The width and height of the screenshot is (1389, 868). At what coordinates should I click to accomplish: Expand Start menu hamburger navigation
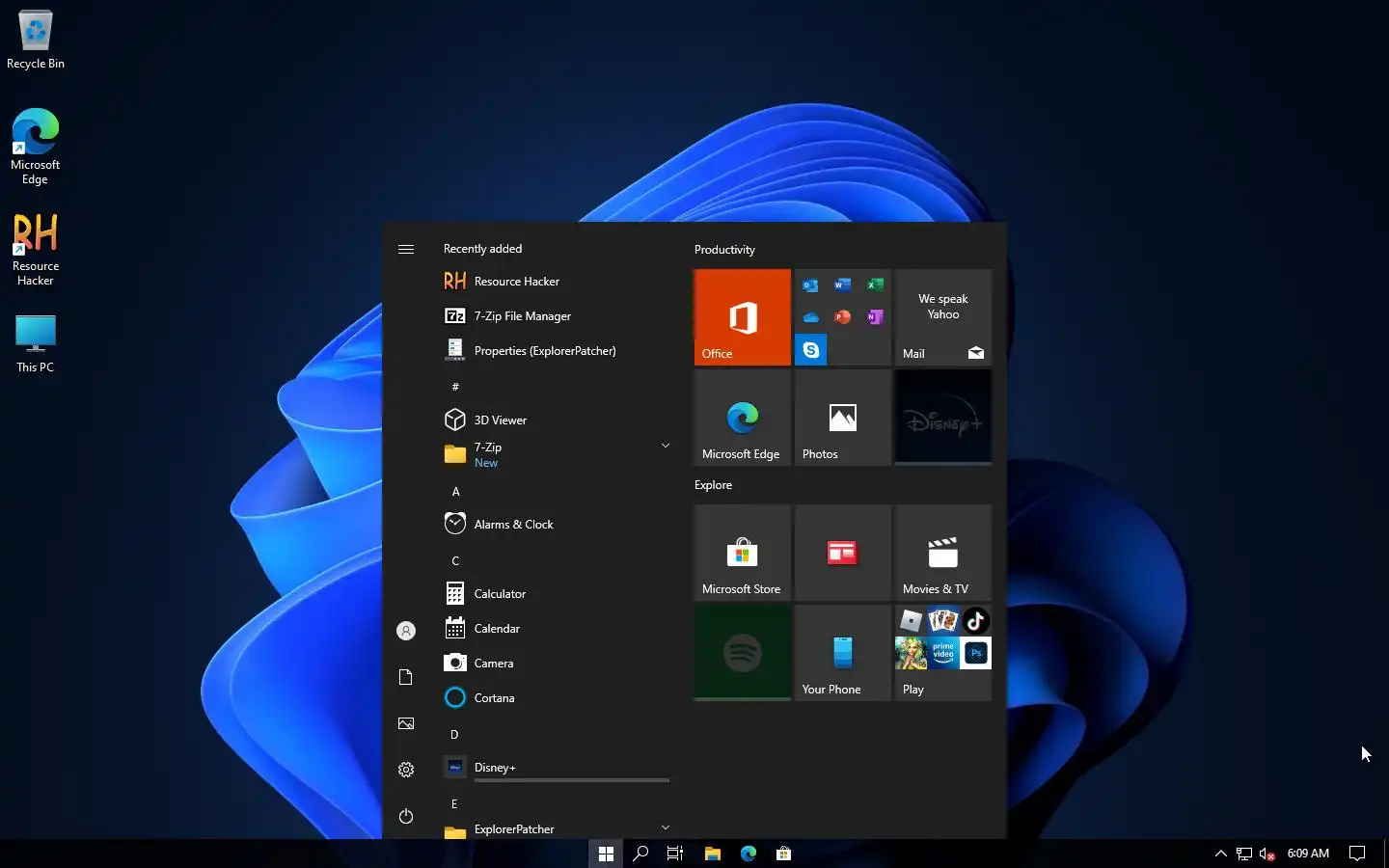click(406, 249)
